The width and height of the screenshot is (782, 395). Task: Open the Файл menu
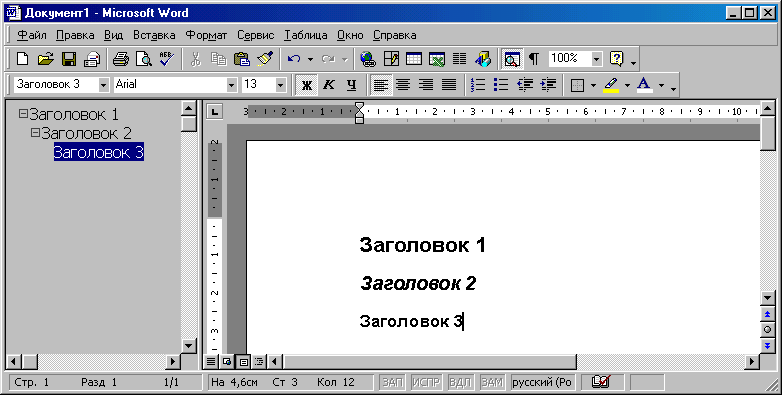pyautogui.click(x=32, y=35)
